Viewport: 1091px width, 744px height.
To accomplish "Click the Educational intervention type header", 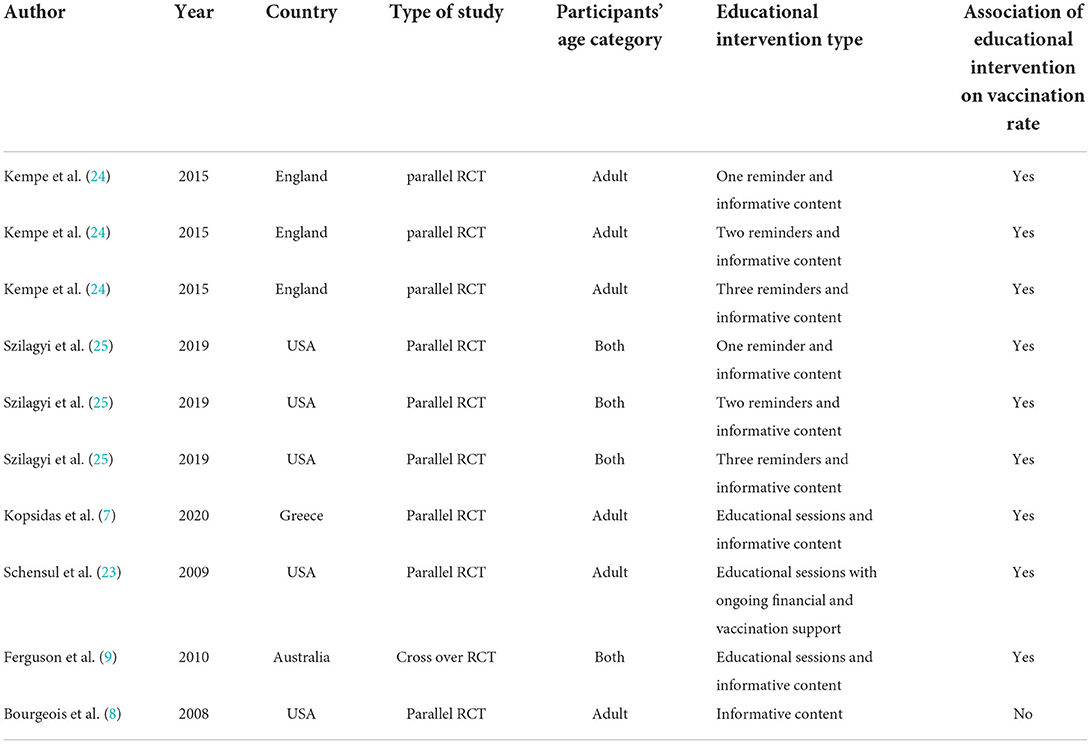I will [x=789, y=27].
